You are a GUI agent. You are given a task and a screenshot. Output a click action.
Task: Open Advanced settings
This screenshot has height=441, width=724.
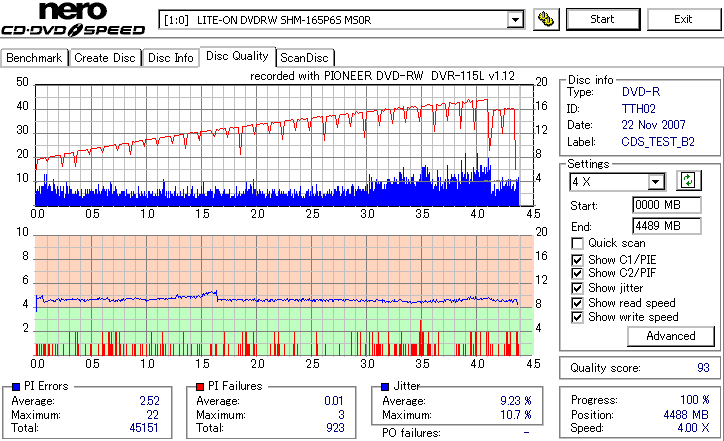tap(670, 336)
